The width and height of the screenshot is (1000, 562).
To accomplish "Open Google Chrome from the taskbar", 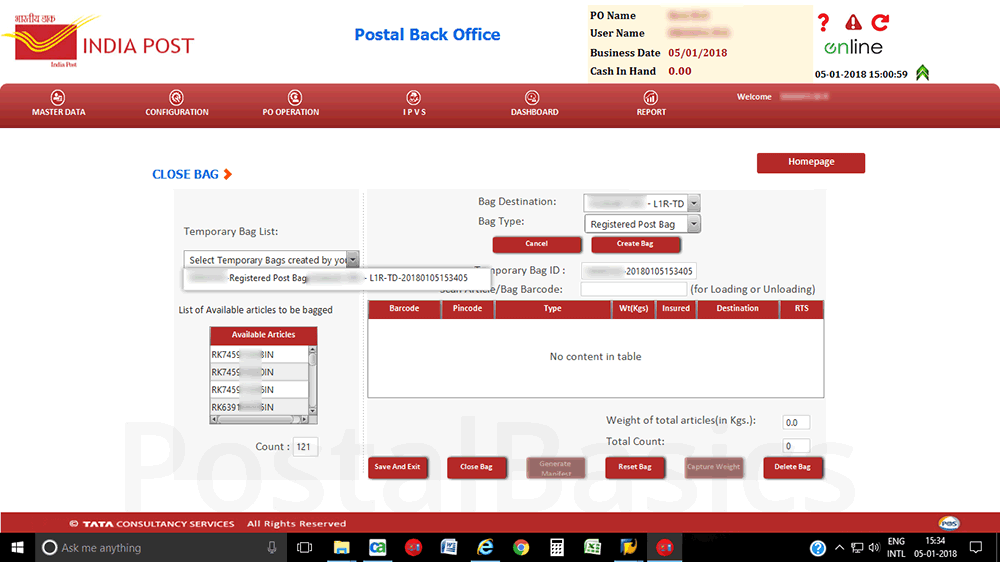I will [520, 547].
